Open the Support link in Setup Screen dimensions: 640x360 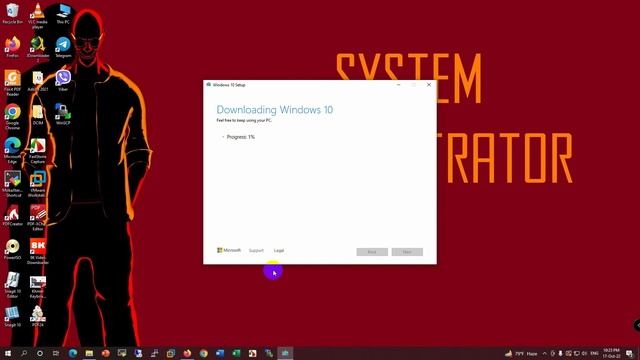(x=256, y=250)
